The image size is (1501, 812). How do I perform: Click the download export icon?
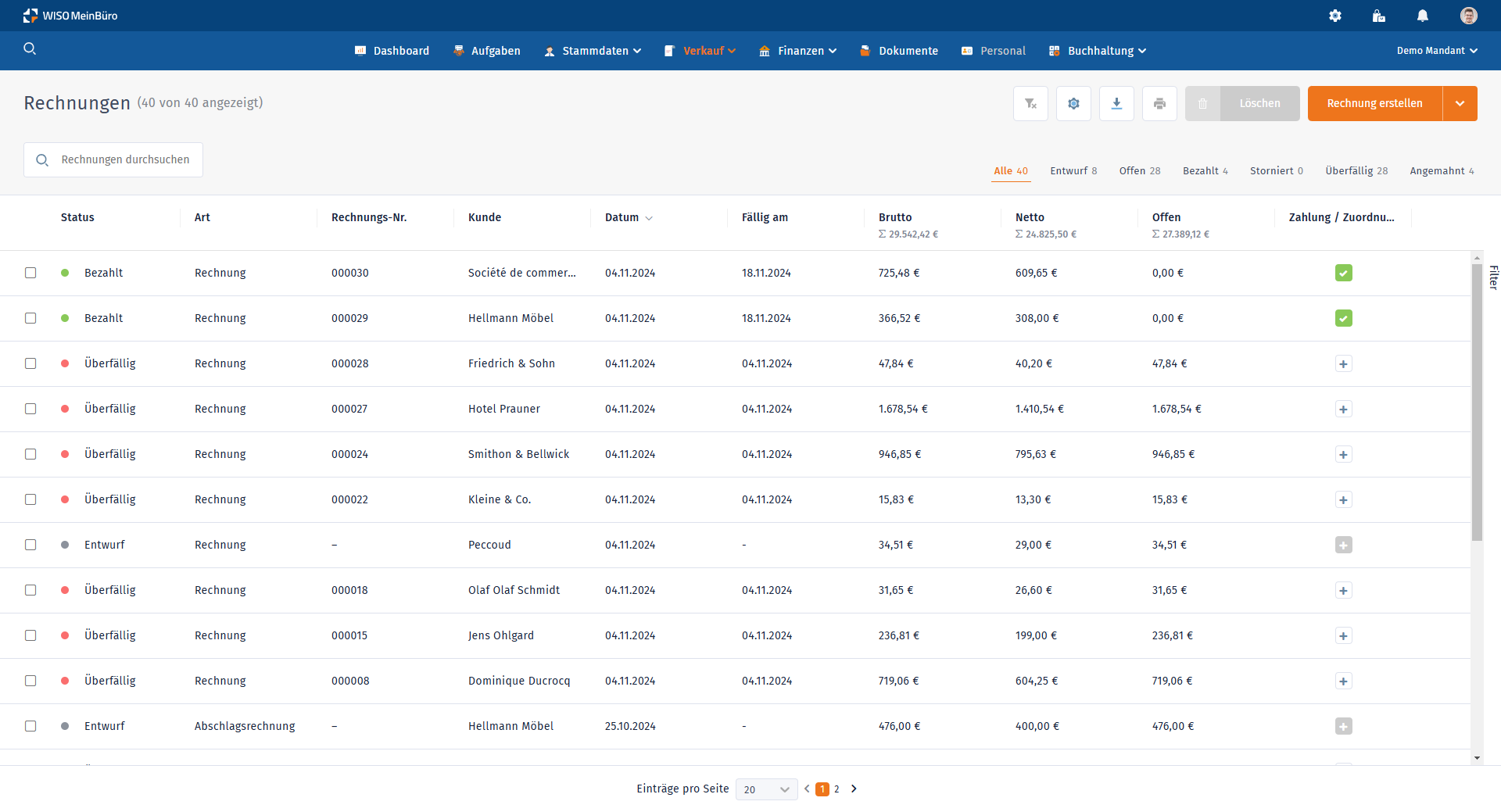[x=1116, y=103]
